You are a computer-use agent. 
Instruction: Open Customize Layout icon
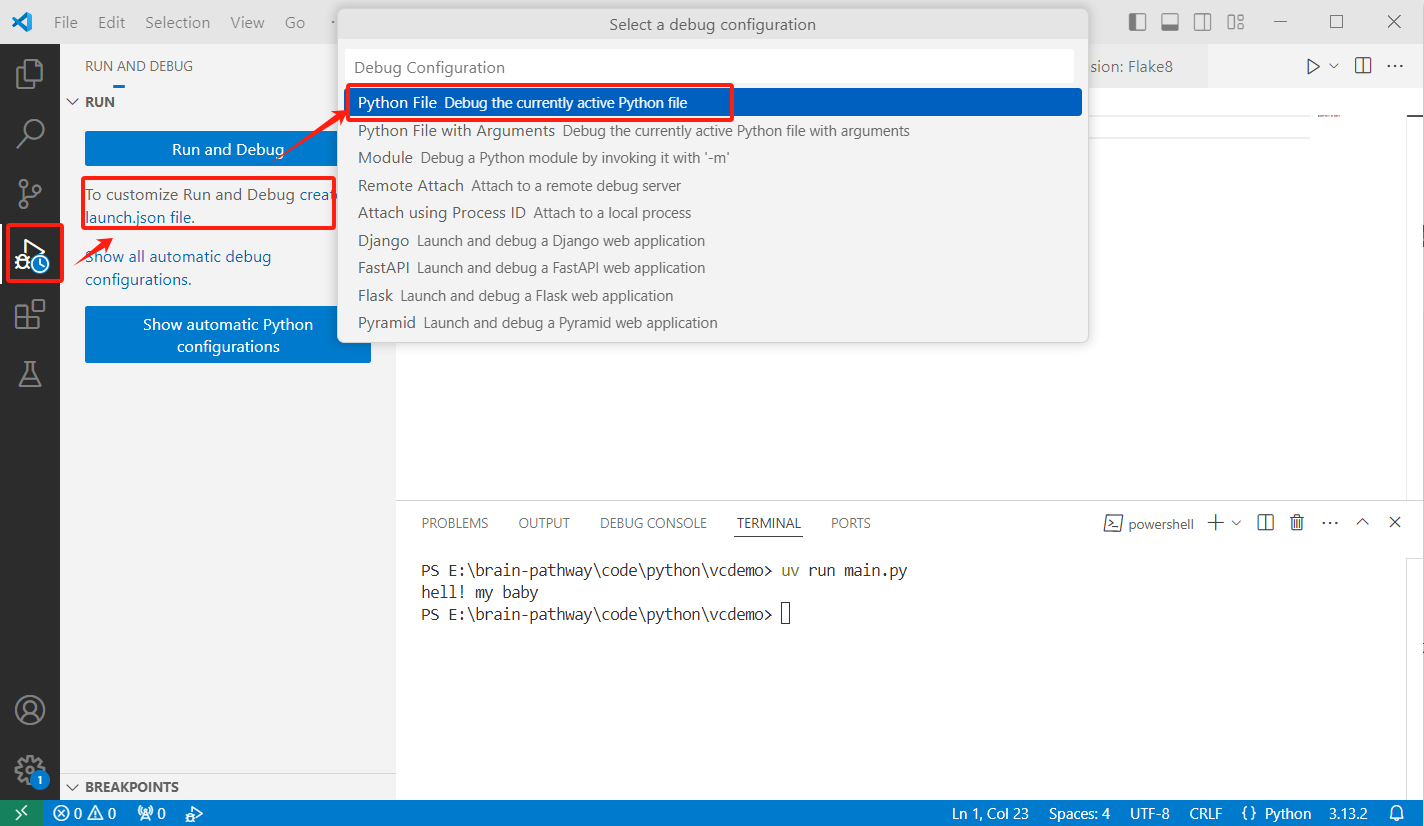click(1236, 22)
